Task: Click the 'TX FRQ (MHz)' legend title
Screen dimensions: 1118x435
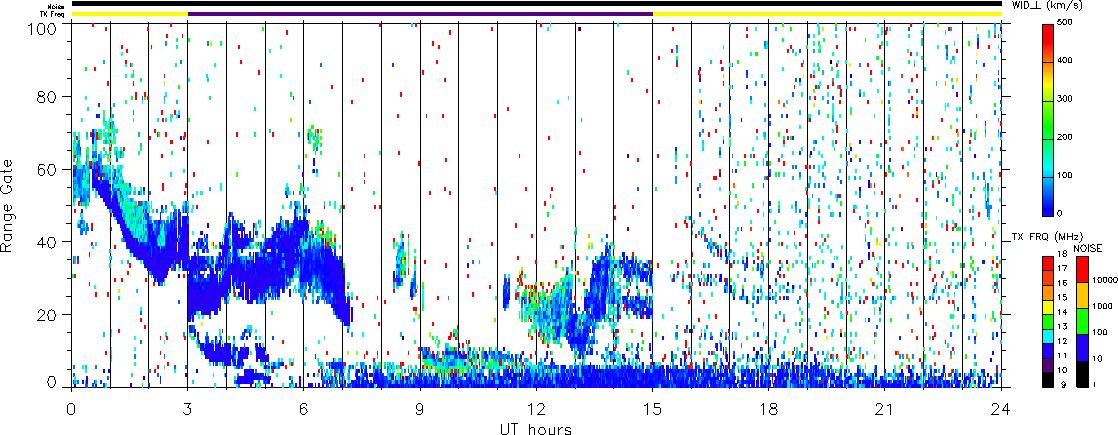Action: (1038, 236)
